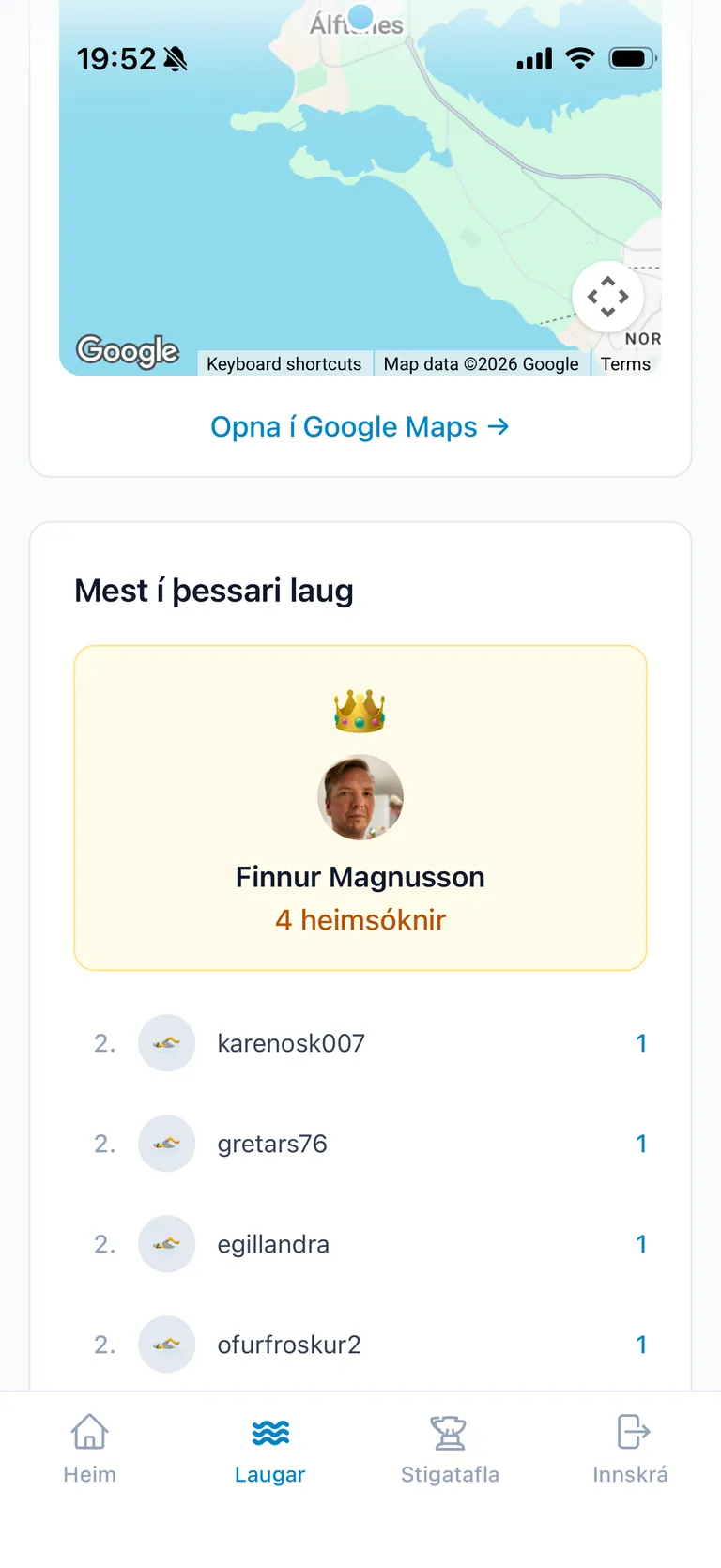Tap egillandra's avatar icon
721x1568 pixels.
(x=166, y=1244)
